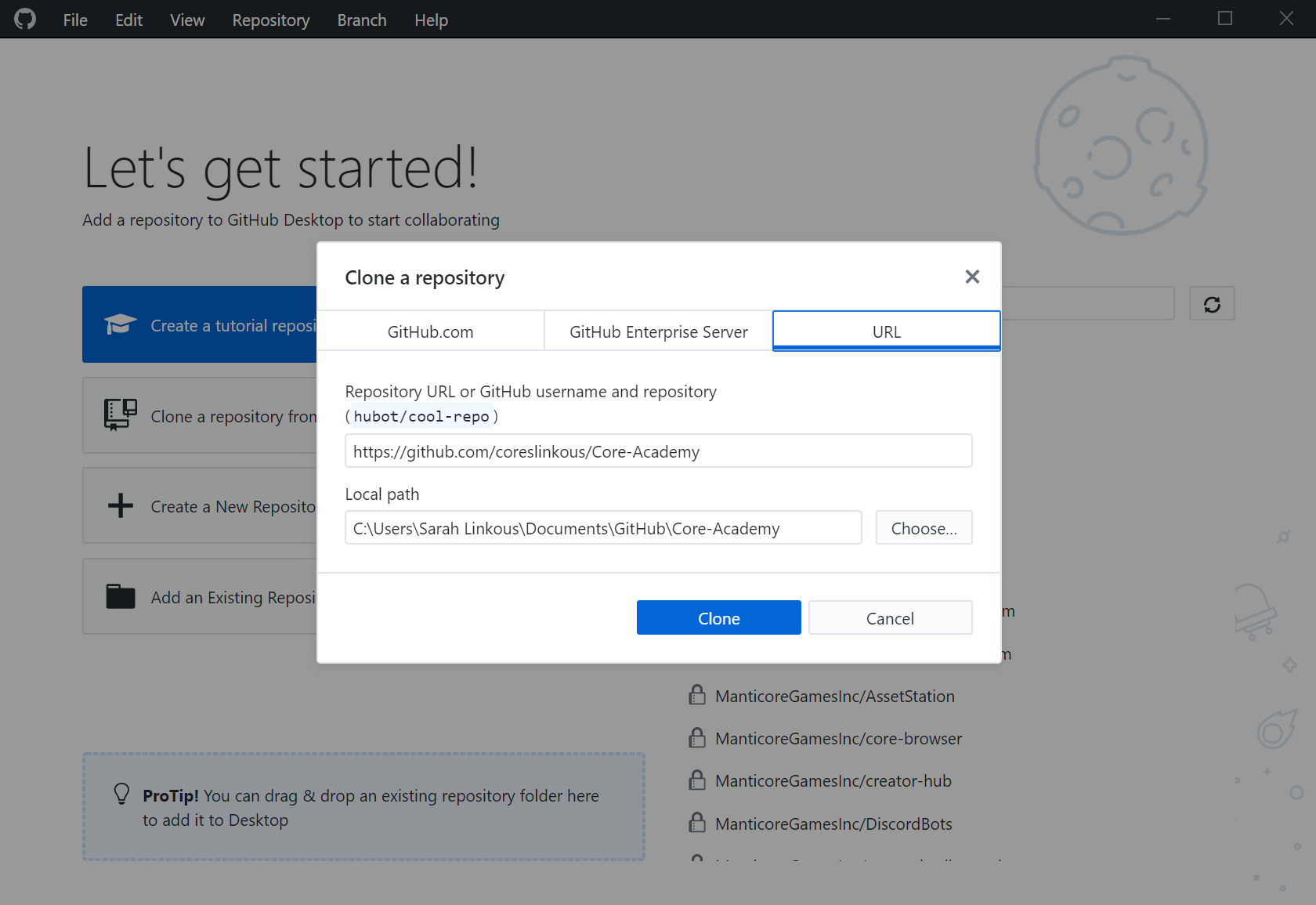1316x905 pixels.
Task: Open the View menu
Action: [187, 20]
